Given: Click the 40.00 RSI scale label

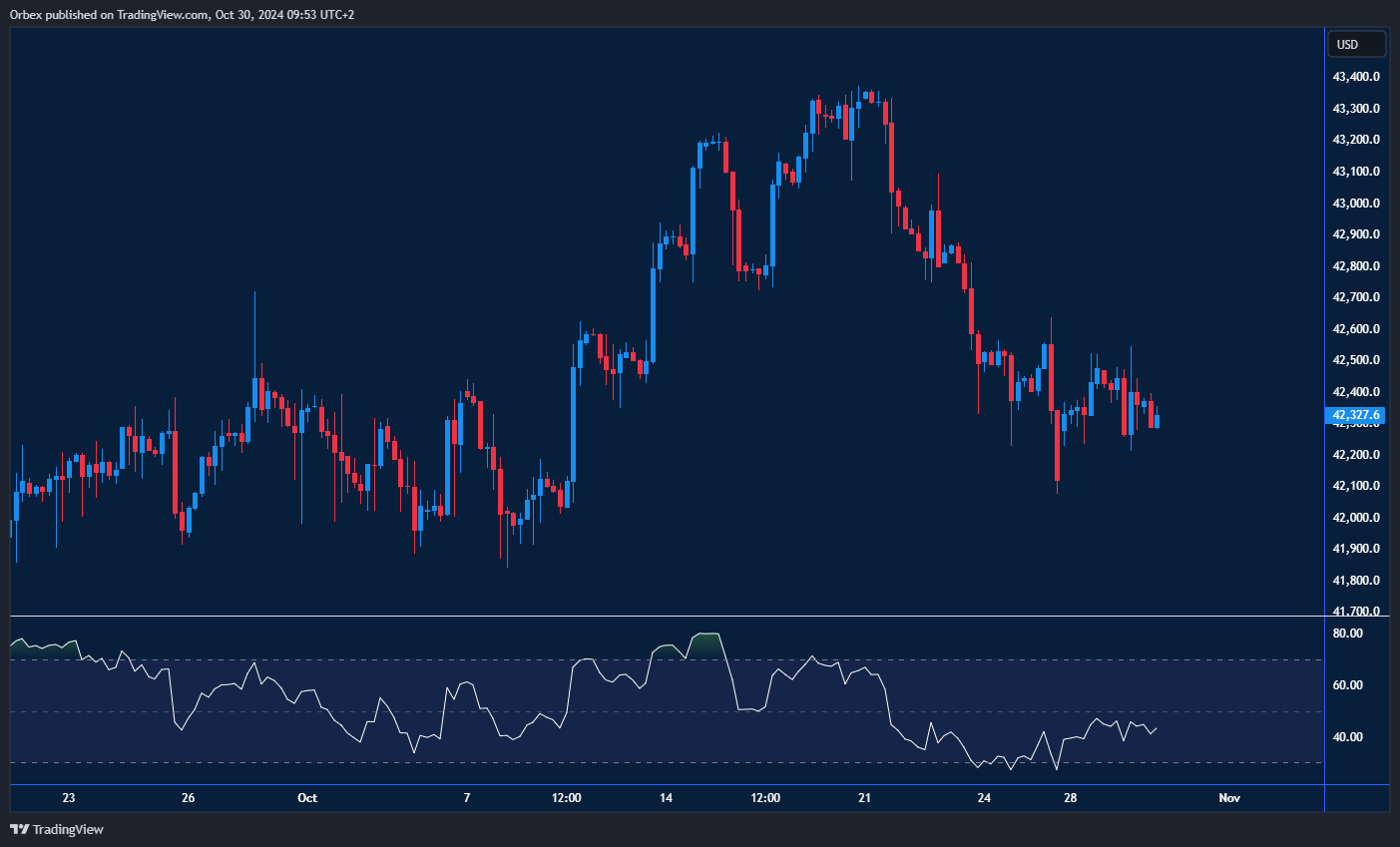Looking at the screenshot, I should (1347, 737).
